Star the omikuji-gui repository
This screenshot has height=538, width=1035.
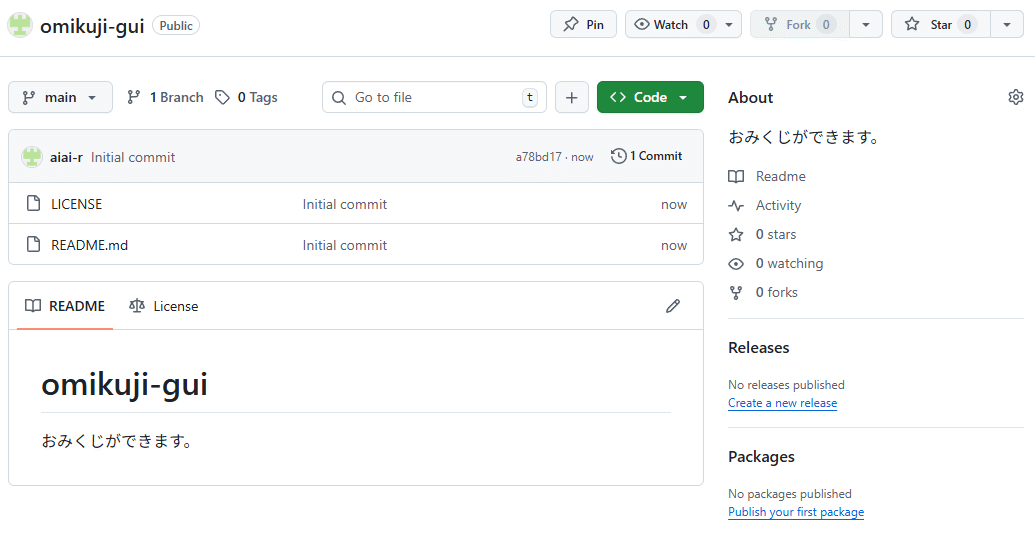[x=941, y=24]
